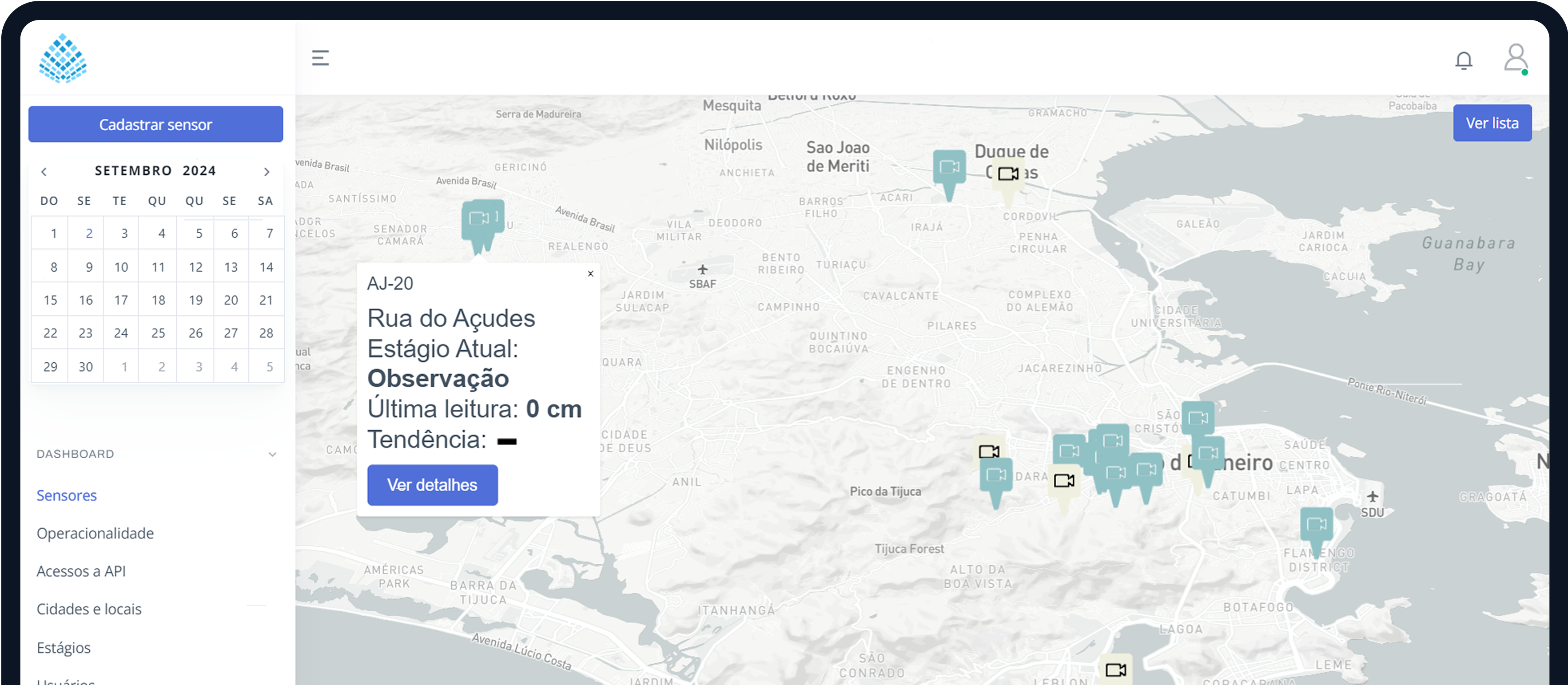Click the SETEMBRO 2024 calendar title
The height and width of the screenshot is (685, 1568).
(x=155, y=171)
